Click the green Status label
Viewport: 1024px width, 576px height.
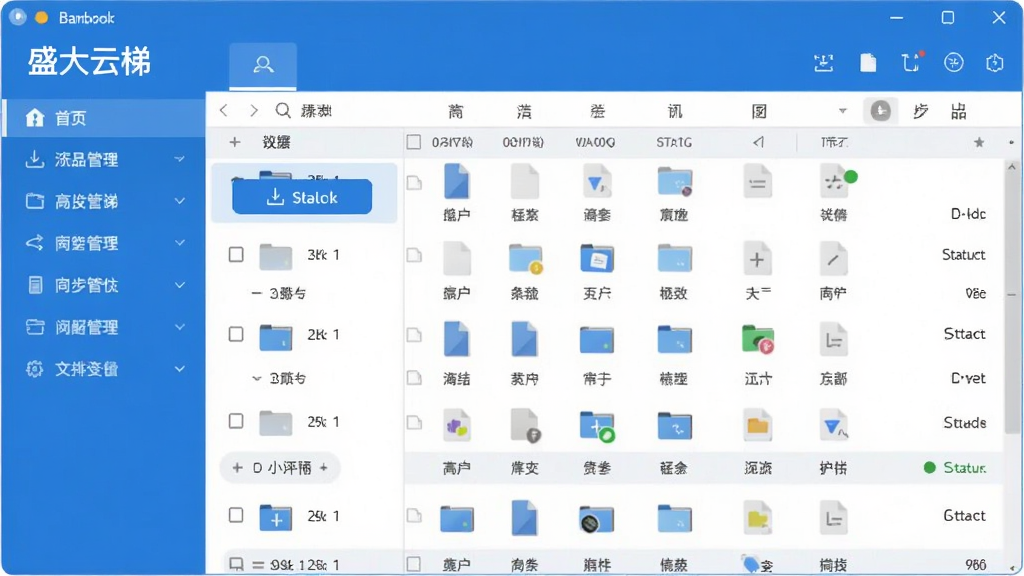pos(964,468)
